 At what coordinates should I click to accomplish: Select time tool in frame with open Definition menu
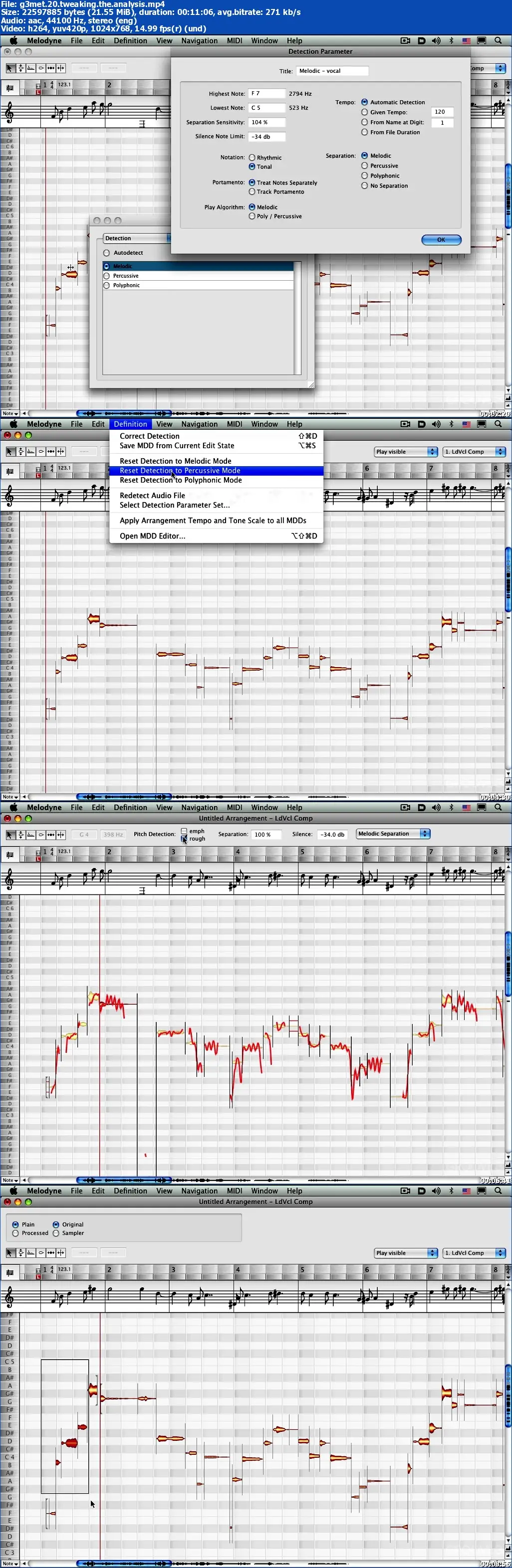[50, 452]
